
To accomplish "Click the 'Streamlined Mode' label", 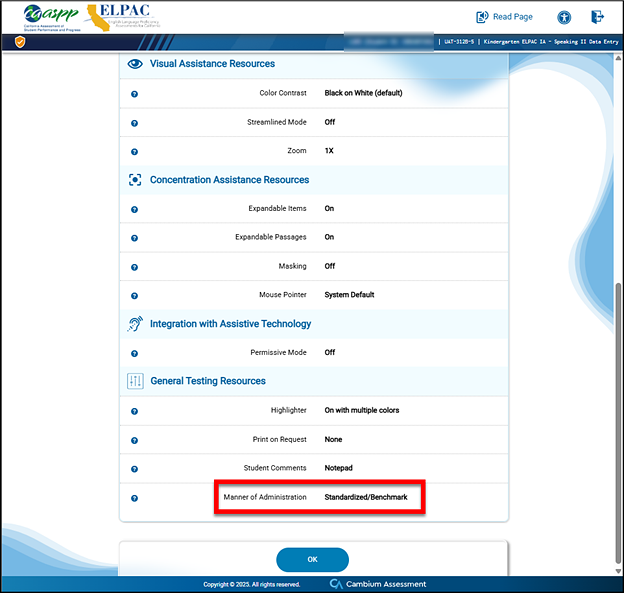I will 277,122.
